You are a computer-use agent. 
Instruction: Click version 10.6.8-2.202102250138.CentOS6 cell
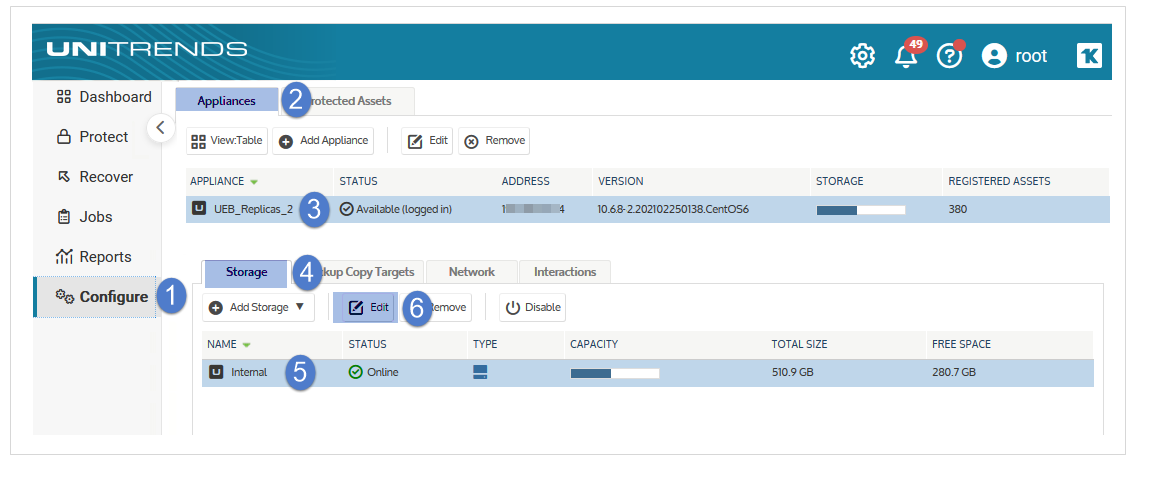(x=673, y=209)
